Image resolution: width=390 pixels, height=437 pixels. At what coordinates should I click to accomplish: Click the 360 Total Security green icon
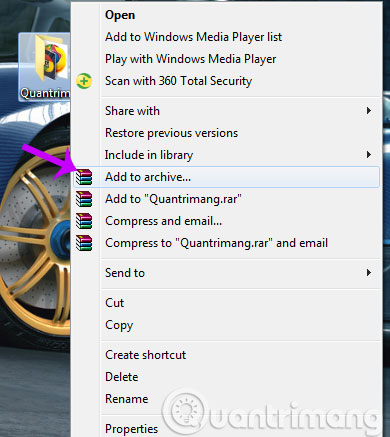[x=84, y=81]
